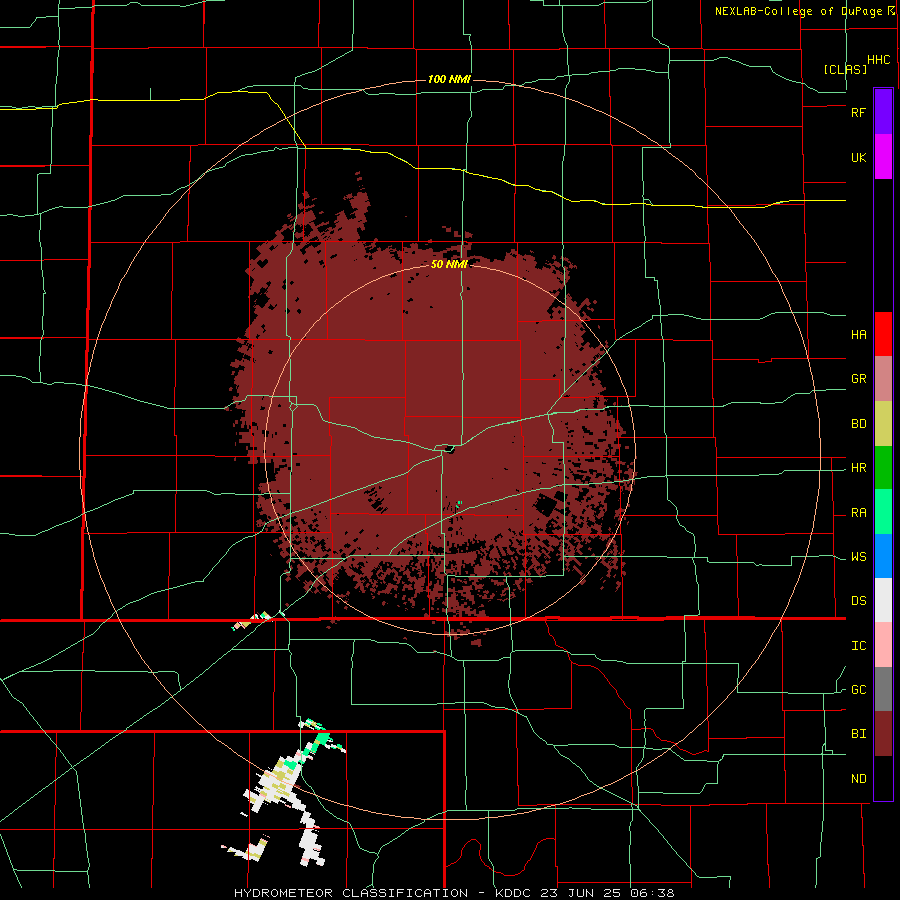
Task: Click the yellow BD legend swatch
Action: (x=883, y=423)
